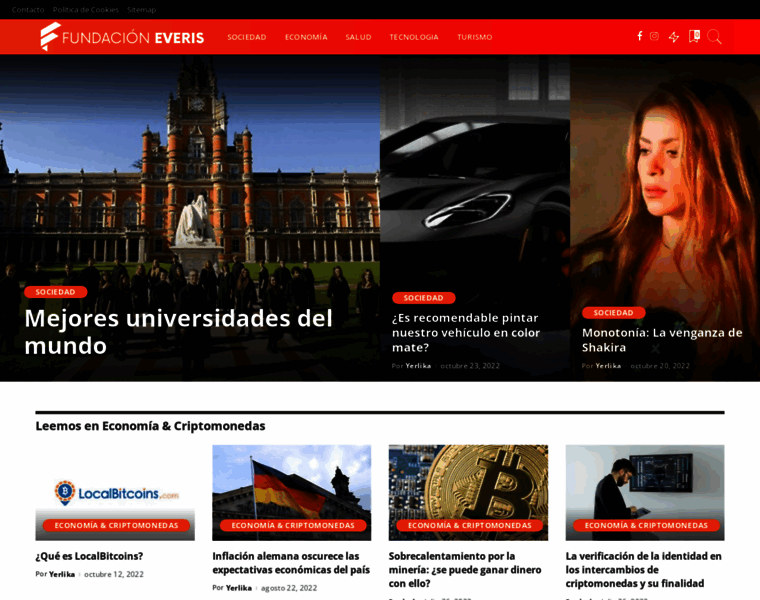Image resolution: width=760 pixels, height=600 pixels.
Task: Click category tag on identity verification thumbnail
Action: point(646,525)
